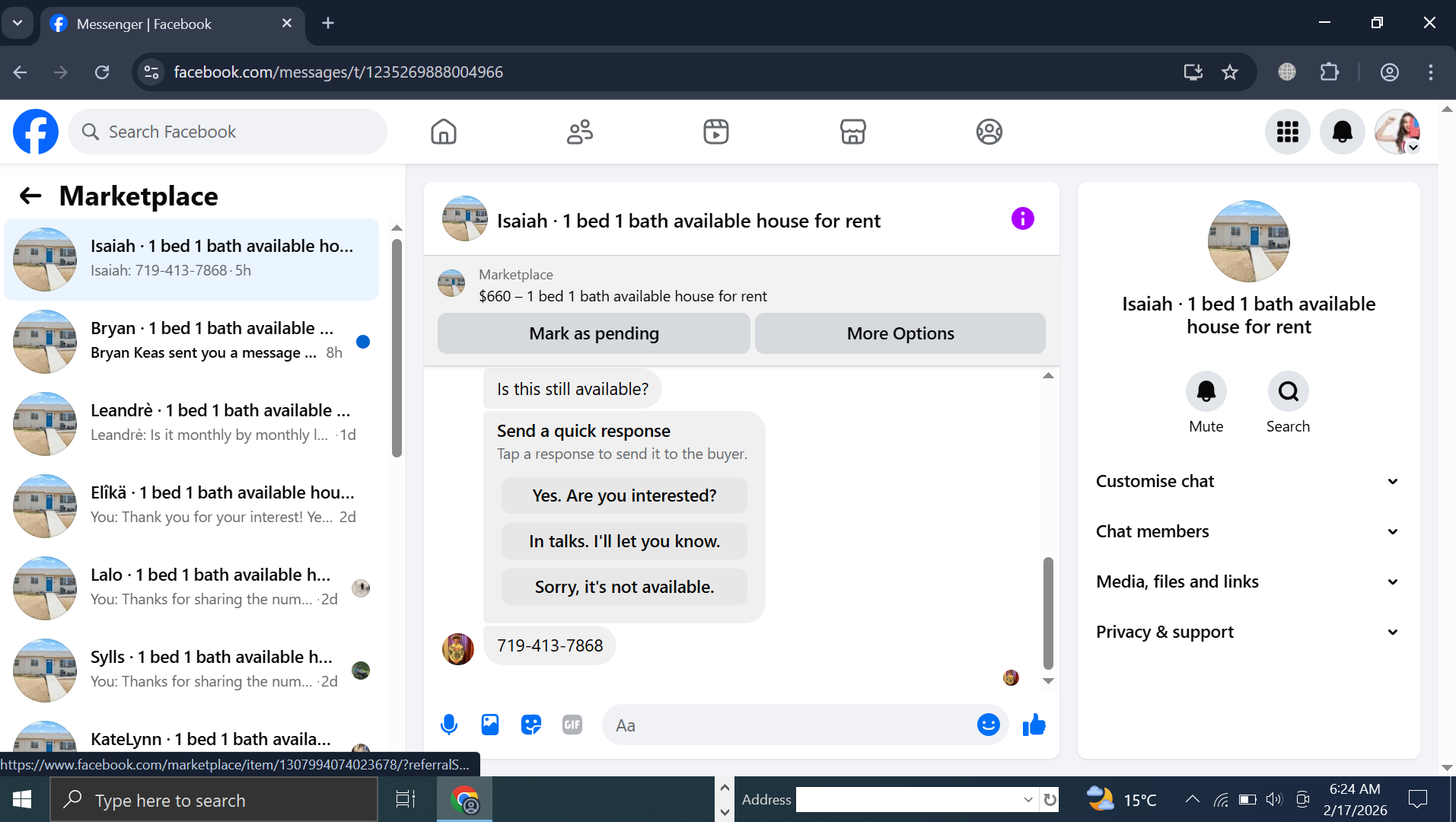Open the Reels video icon
Screen dimensions: 1456x822
(x=716, y=132)
